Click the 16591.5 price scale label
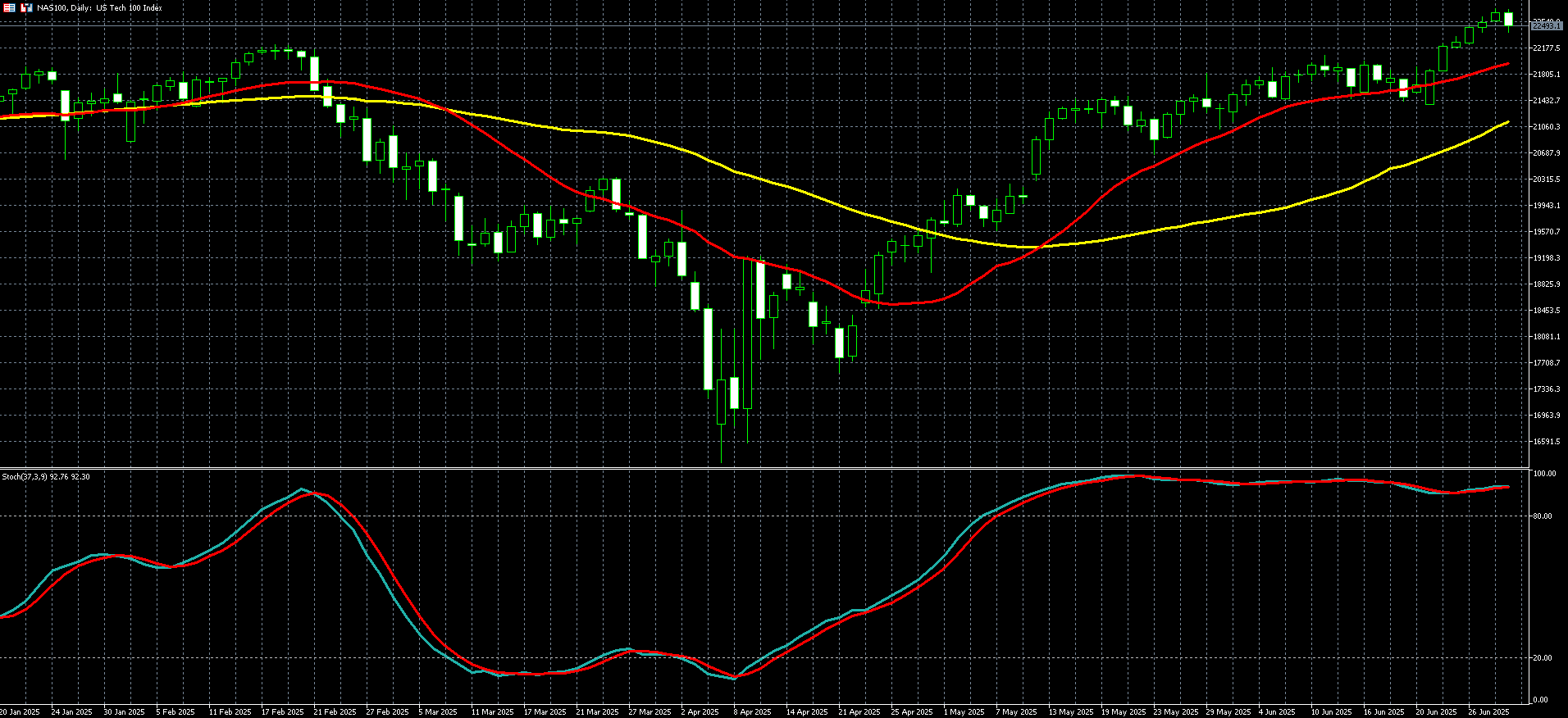The image size is (1568, 718). tap(1546, 442)
